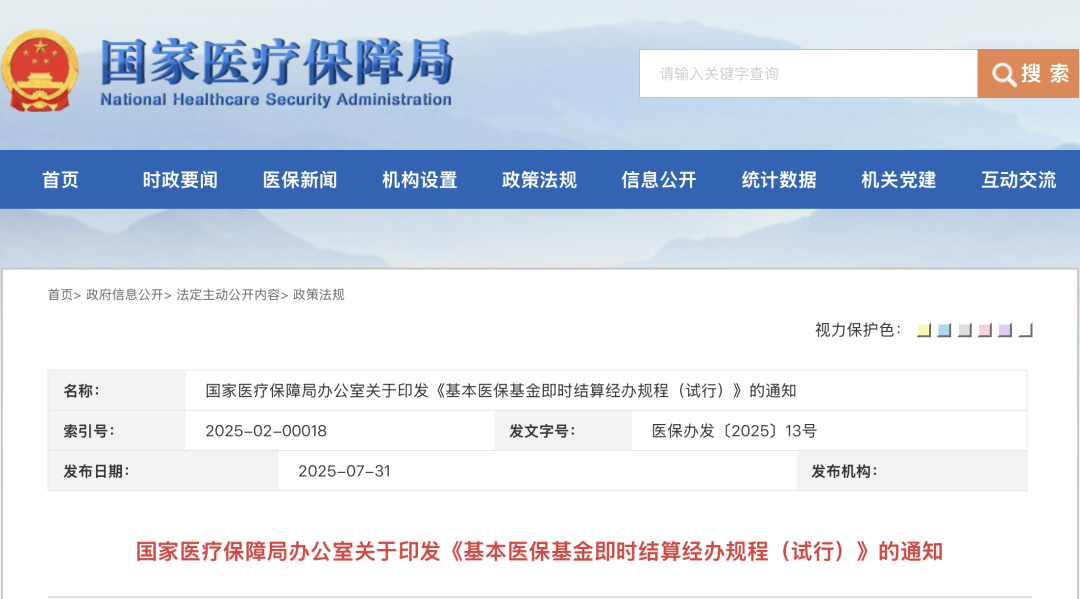This screenshot has width=1080, height=599.
Task: Open 信息公开 navigation item
Action: point(659,180)
